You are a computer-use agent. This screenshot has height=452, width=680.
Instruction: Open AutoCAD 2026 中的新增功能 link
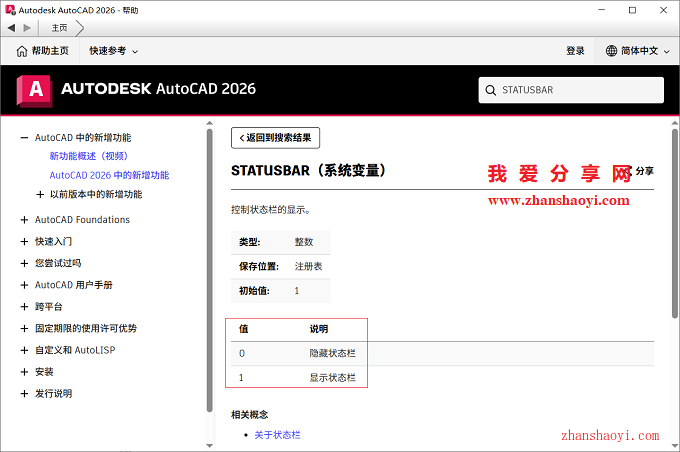[x=109, y=175]
